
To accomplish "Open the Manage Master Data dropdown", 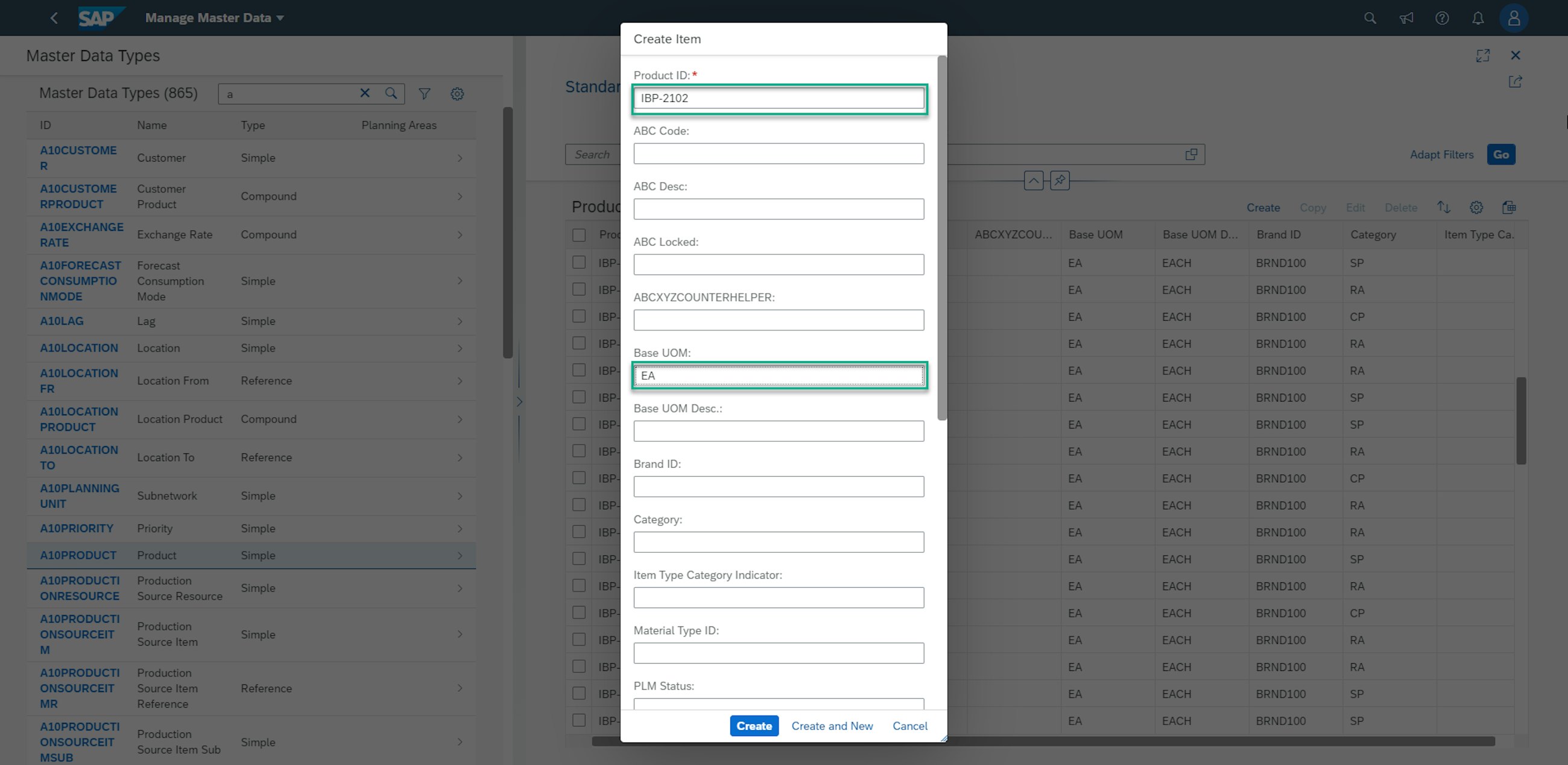I will [213, 17].
